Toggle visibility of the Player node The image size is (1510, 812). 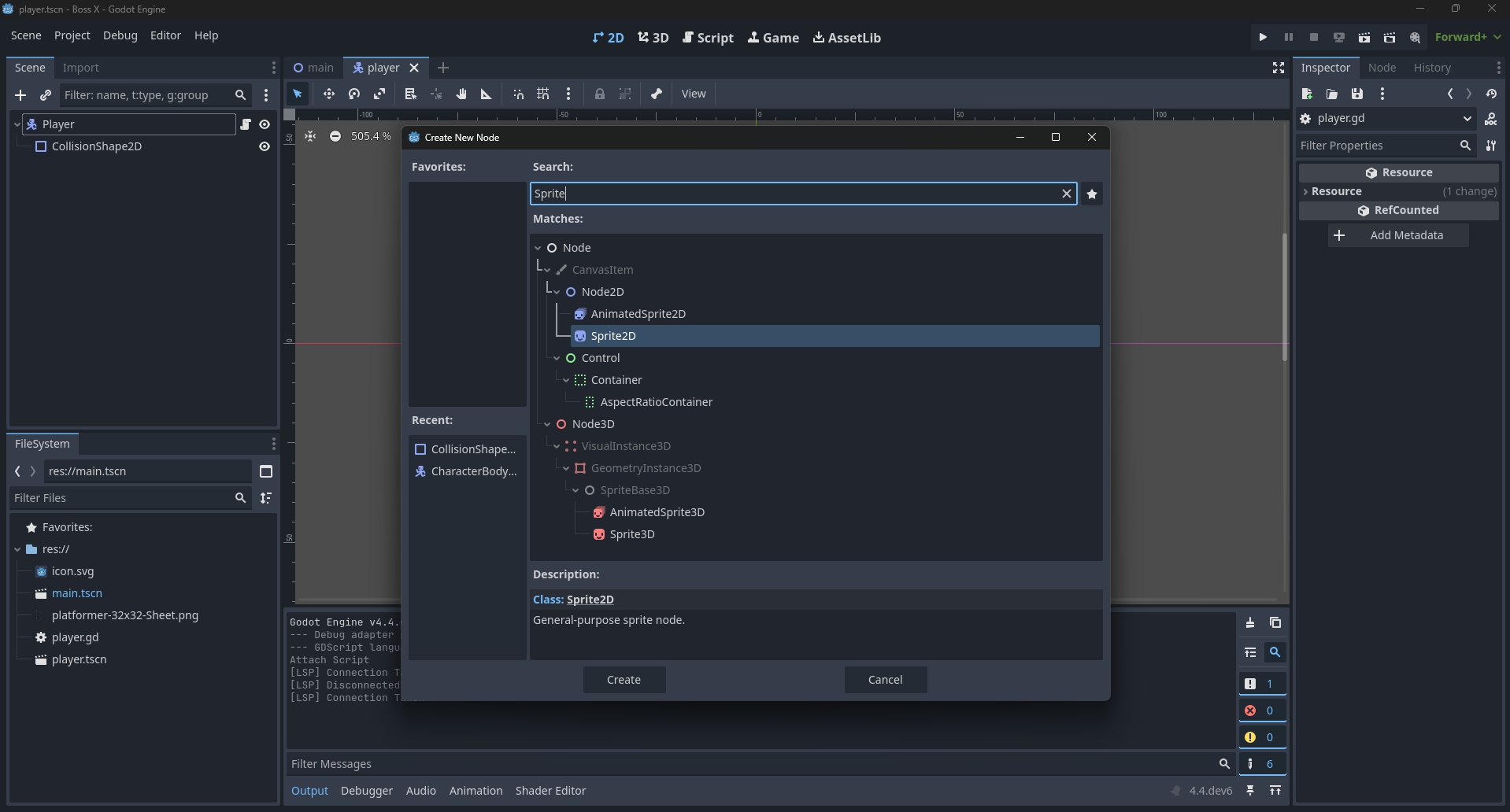tap(265, 124)
